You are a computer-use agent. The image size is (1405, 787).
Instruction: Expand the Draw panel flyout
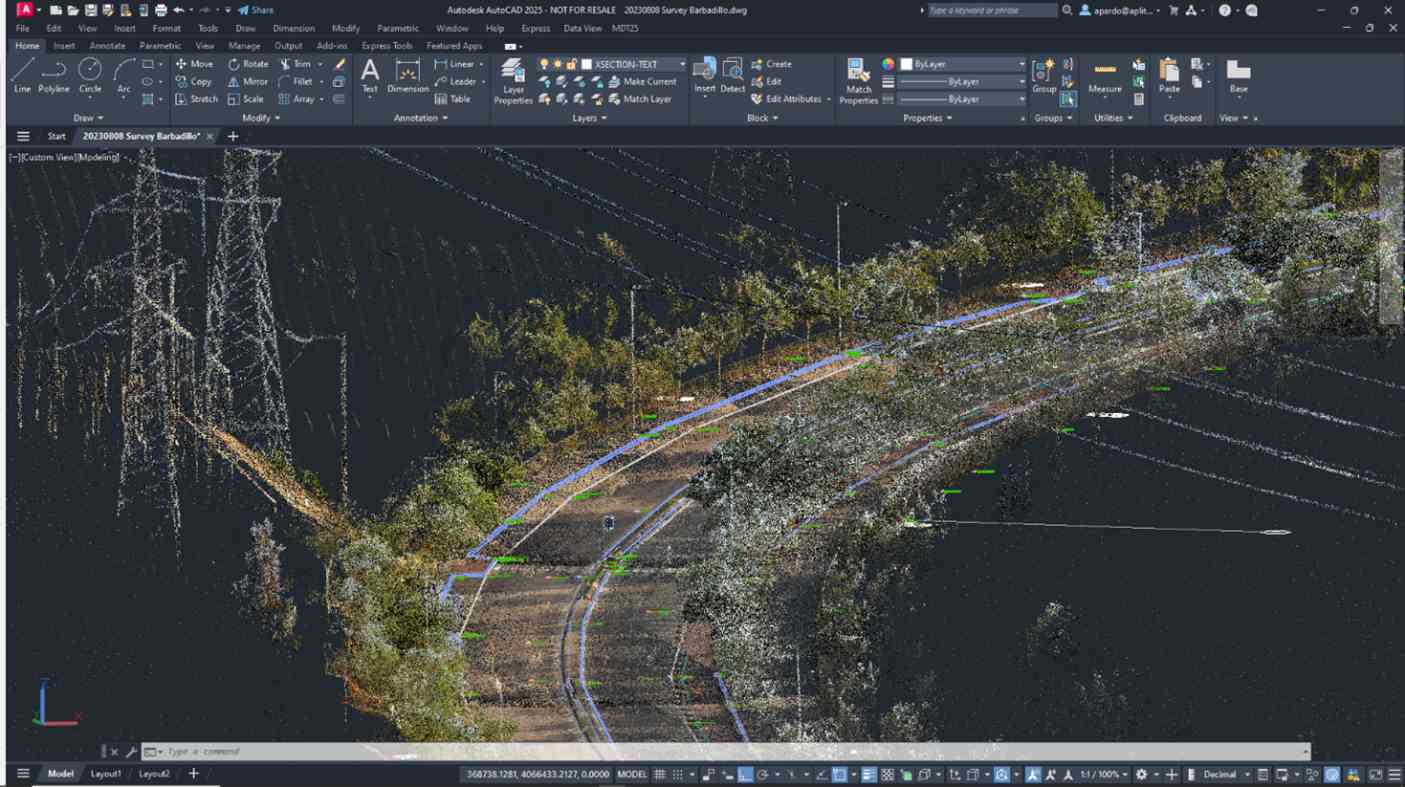pyautogui.click(x=88, y=118)
